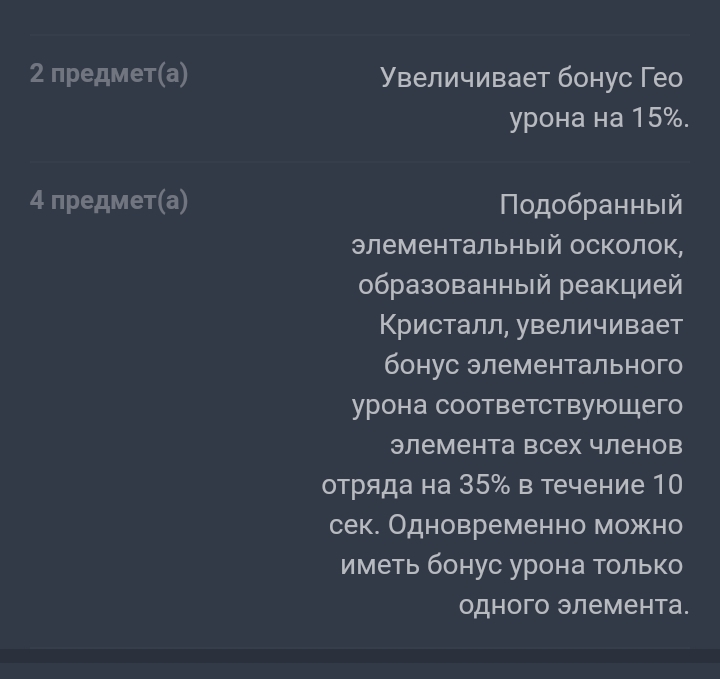The image size is (720, 679).
Task: Click the word "Подобранный"
Action: [x=591, y=205]
